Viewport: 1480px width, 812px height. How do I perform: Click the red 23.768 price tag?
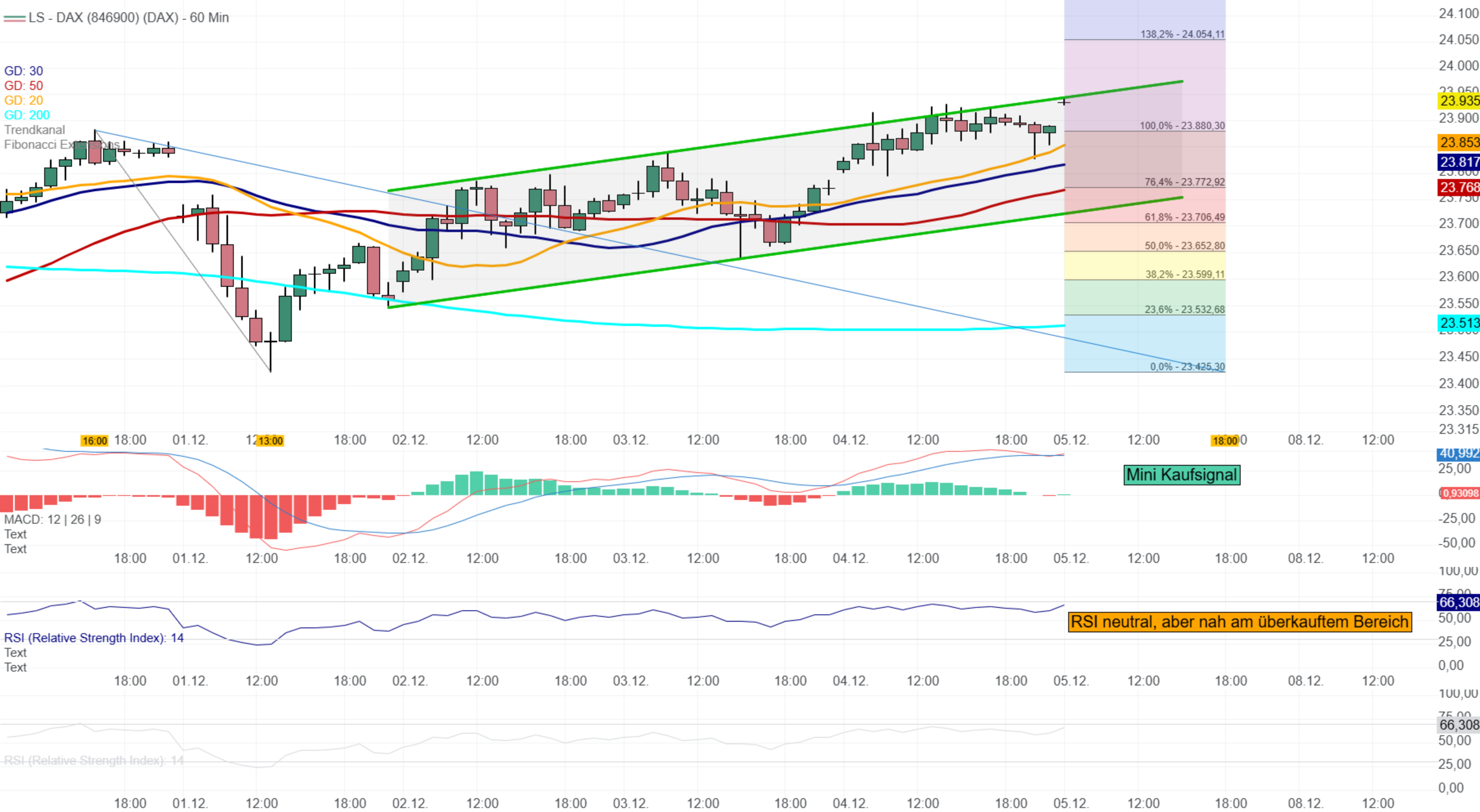(1459, 187)
